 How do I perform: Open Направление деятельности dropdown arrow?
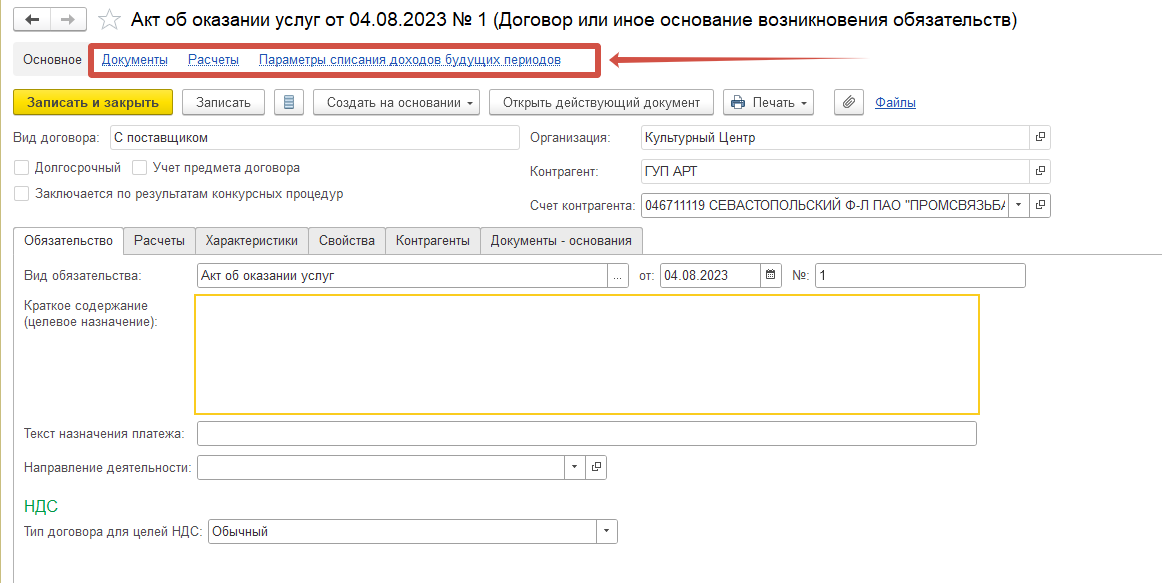tap(575, 467)
